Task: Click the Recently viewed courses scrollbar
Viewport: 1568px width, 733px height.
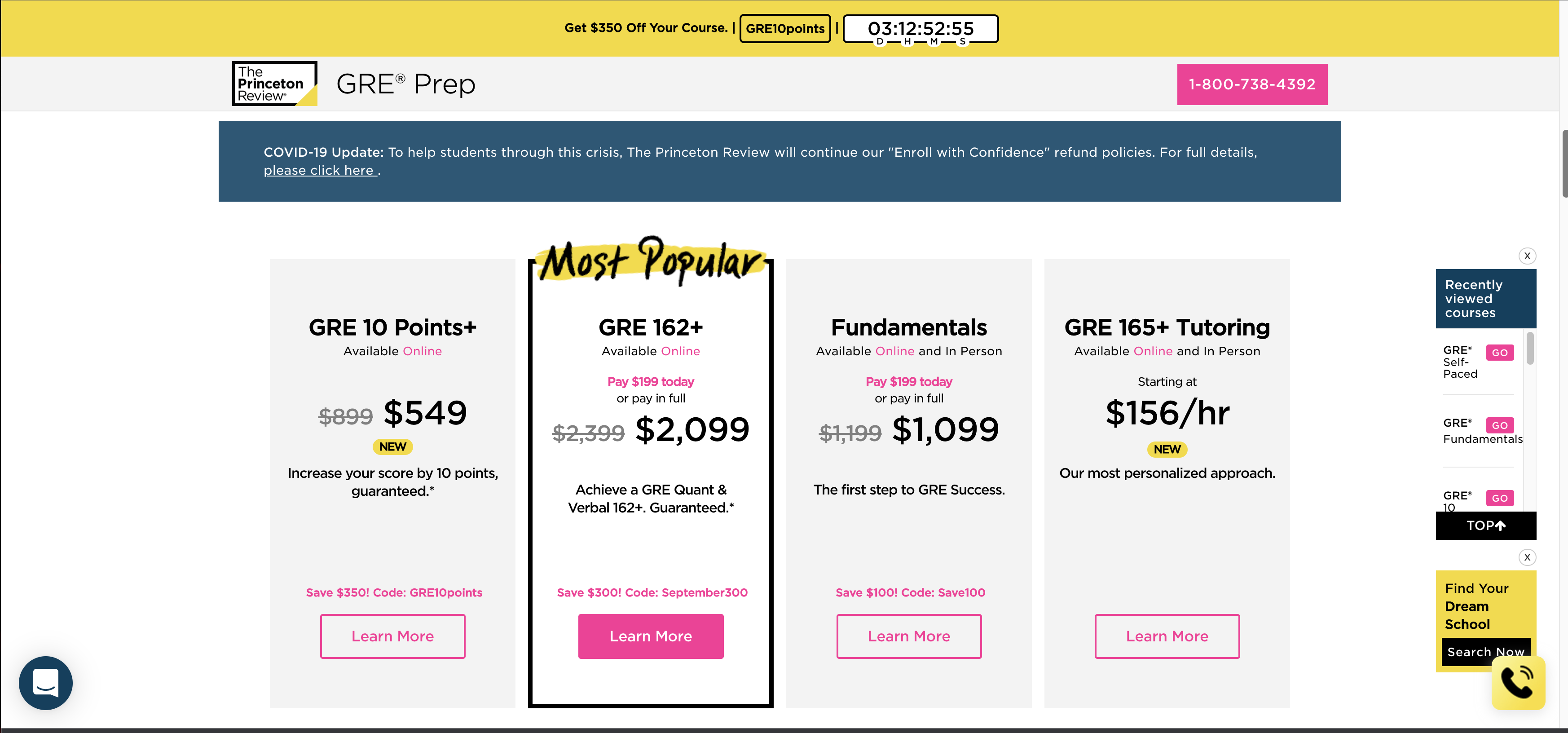Action: (1530, 349)
